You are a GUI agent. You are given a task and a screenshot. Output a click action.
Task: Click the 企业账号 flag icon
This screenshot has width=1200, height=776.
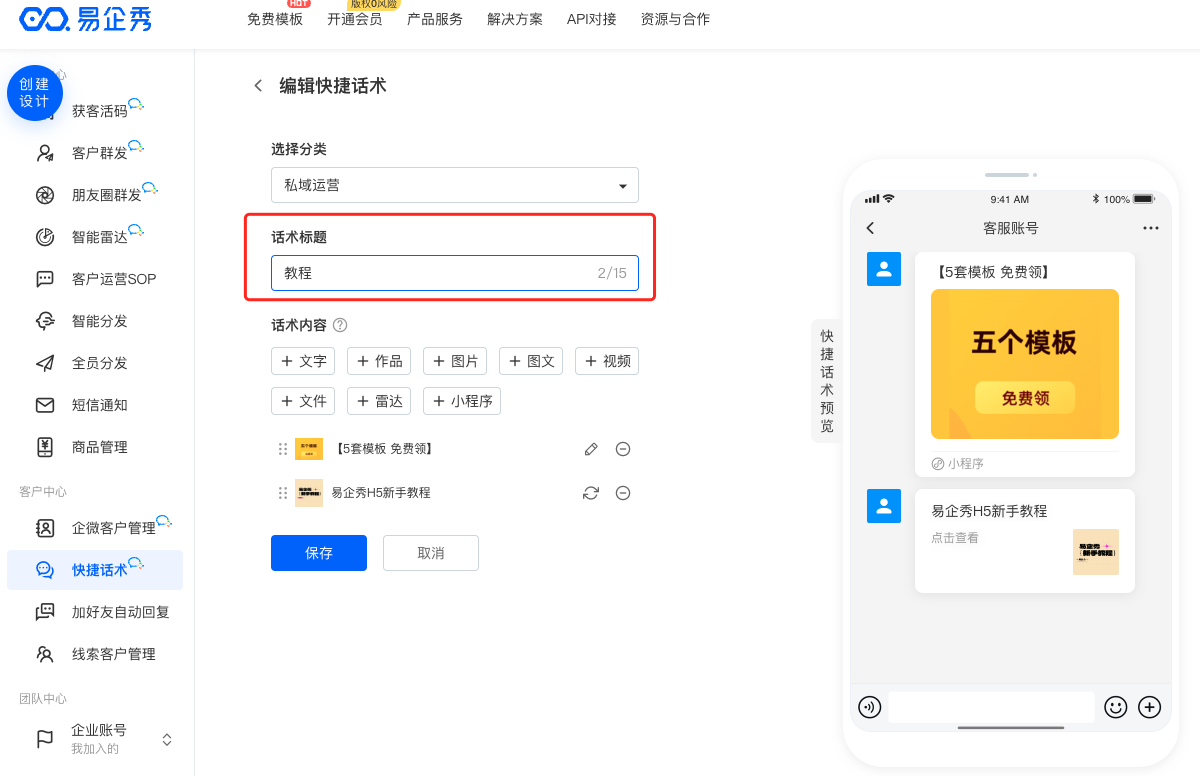pos(45,739)
